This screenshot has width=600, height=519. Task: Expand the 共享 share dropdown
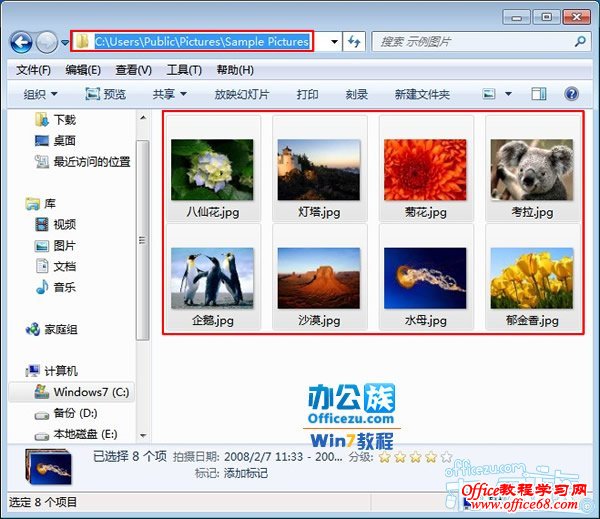(170, 94)
